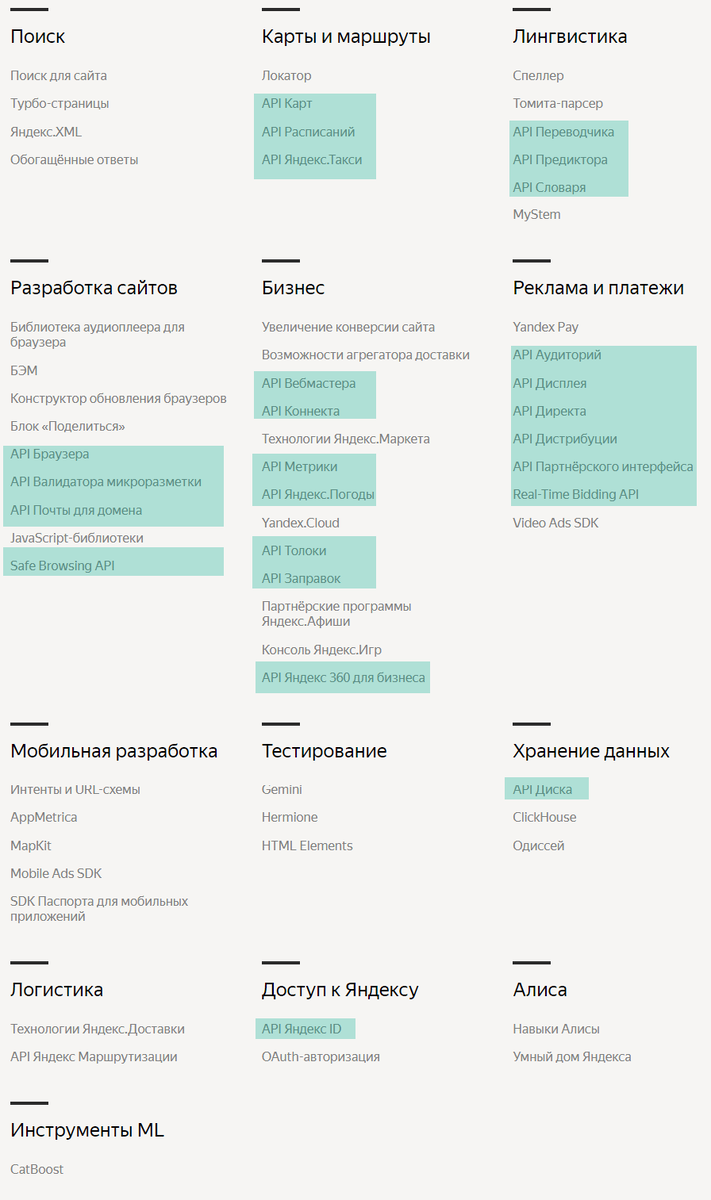Open the Hermione testing tool link
The image size is (711, 1200).
(x=289, y=818)
